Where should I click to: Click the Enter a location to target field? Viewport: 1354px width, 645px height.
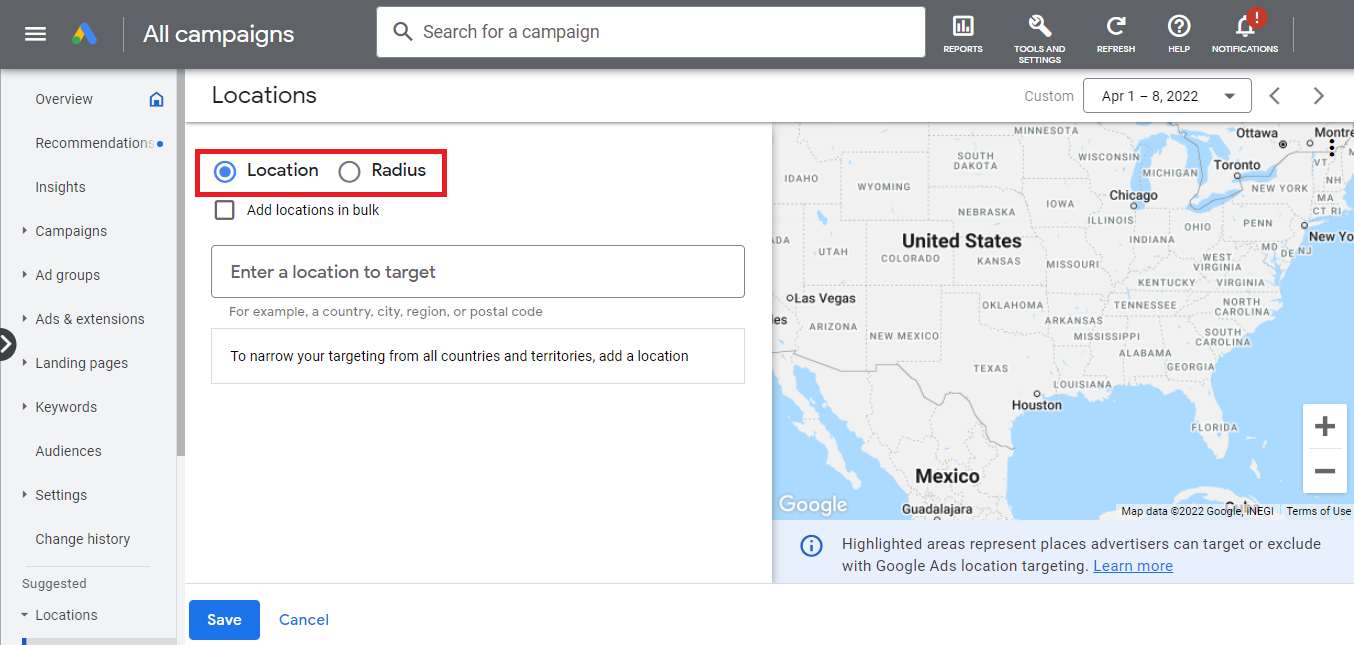[x=477, y=271]
